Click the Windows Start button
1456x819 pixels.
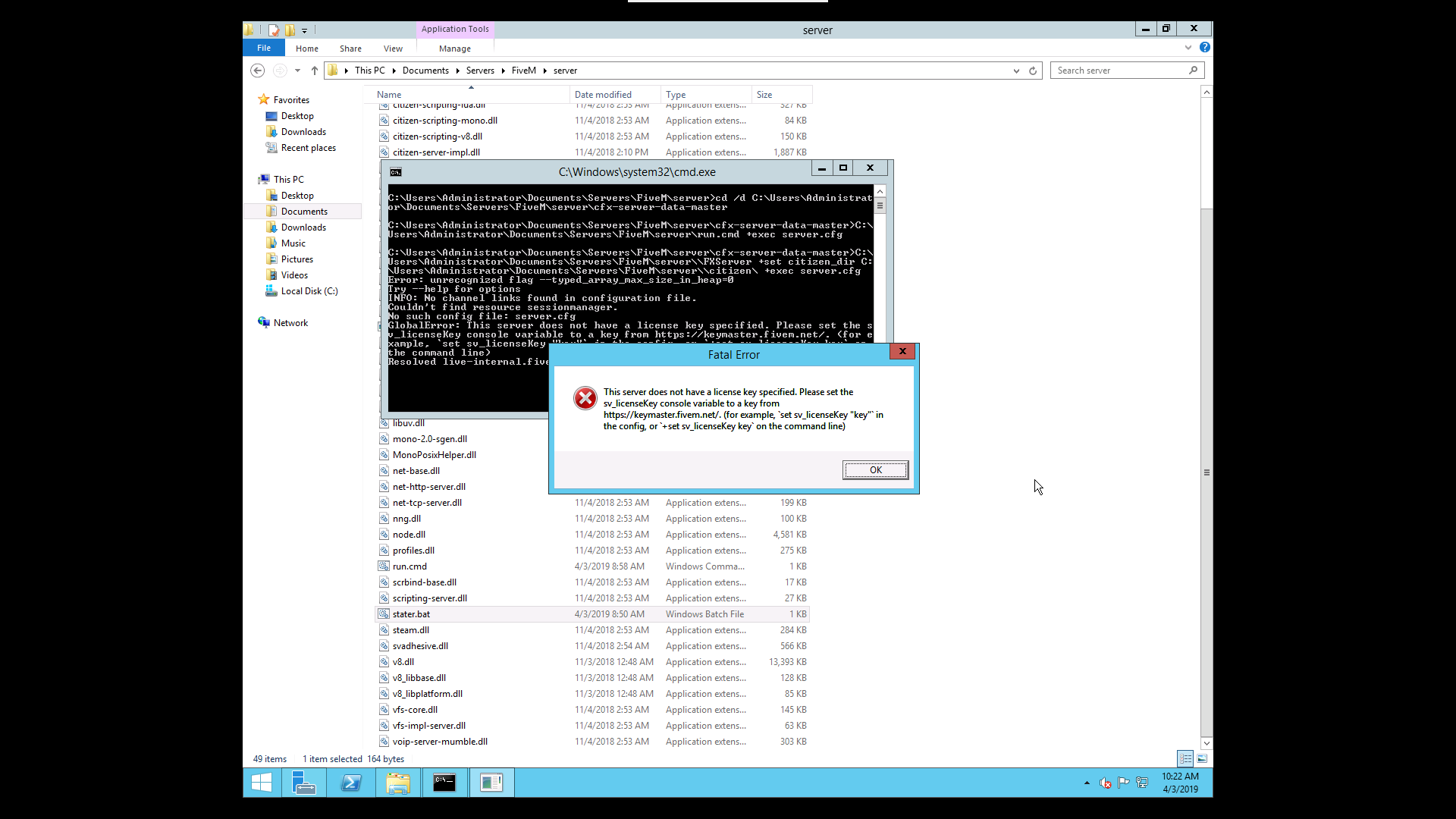tap(262, 783)
